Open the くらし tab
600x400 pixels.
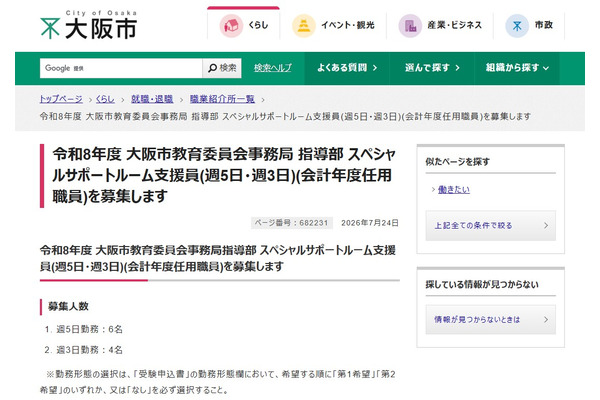(243, 24)
